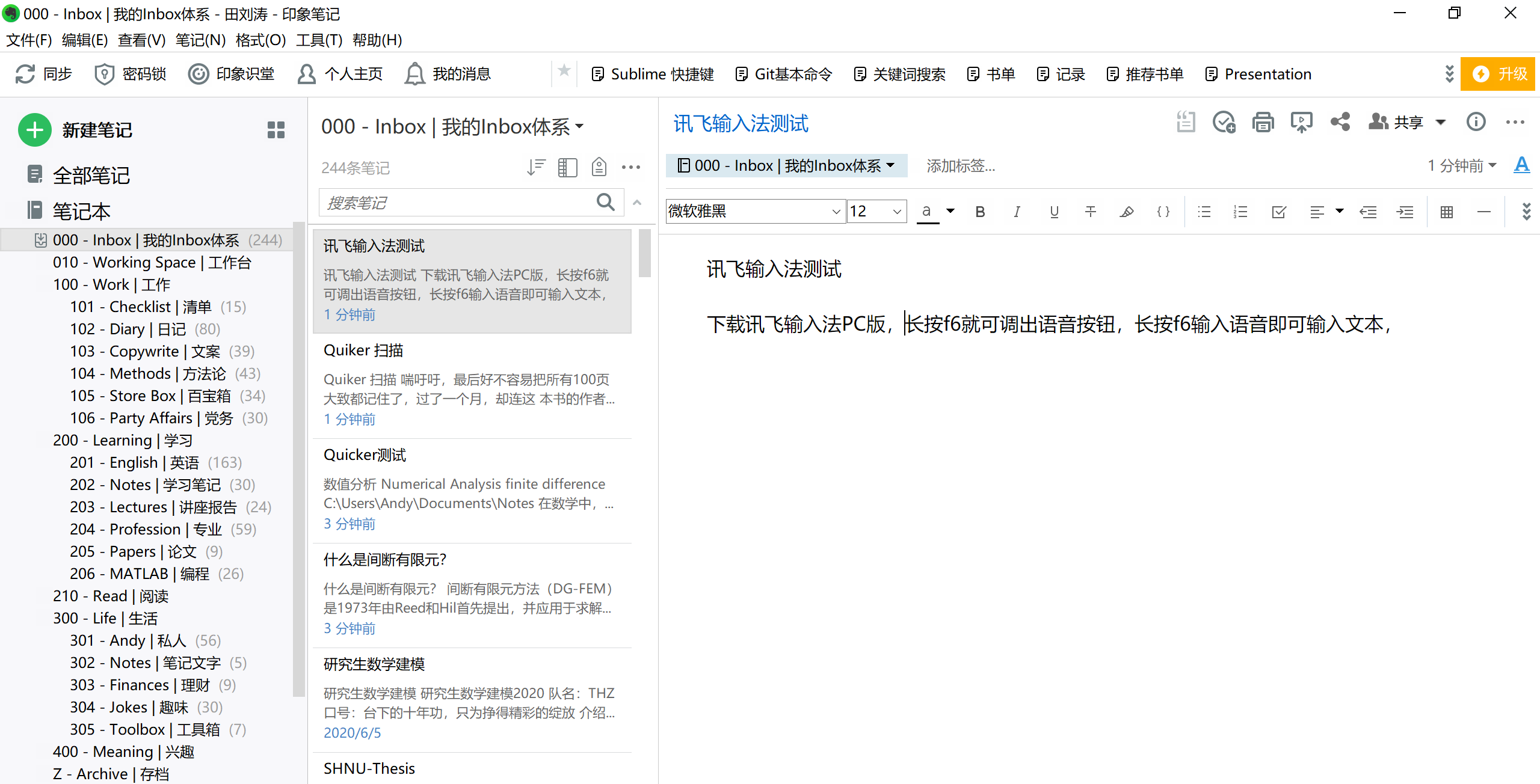
Task: Open 印象识堂 from the toolbar
Action: point(231,74)
